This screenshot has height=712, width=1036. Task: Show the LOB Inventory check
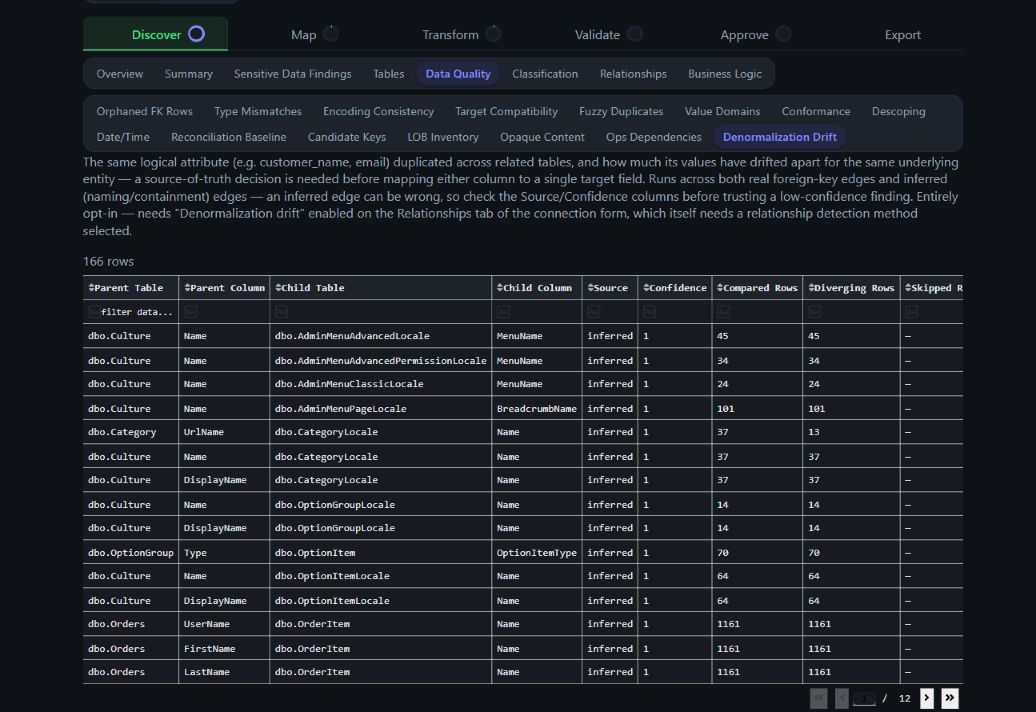[x=443, y=137]
